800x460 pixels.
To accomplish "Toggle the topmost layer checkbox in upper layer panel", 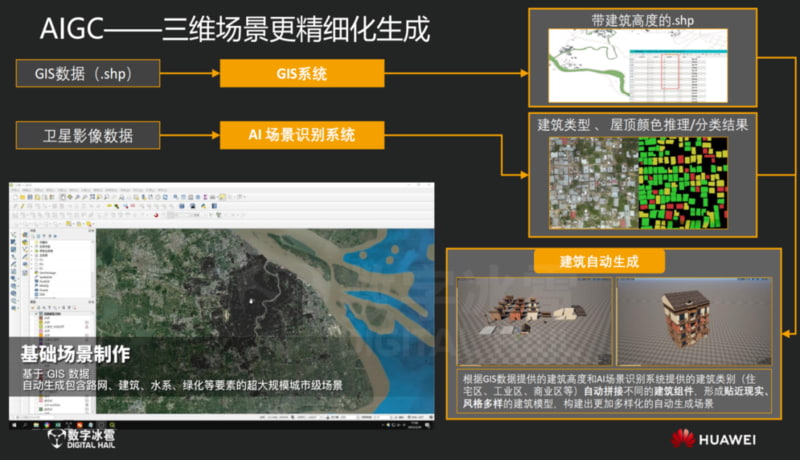I will point(34,243).
